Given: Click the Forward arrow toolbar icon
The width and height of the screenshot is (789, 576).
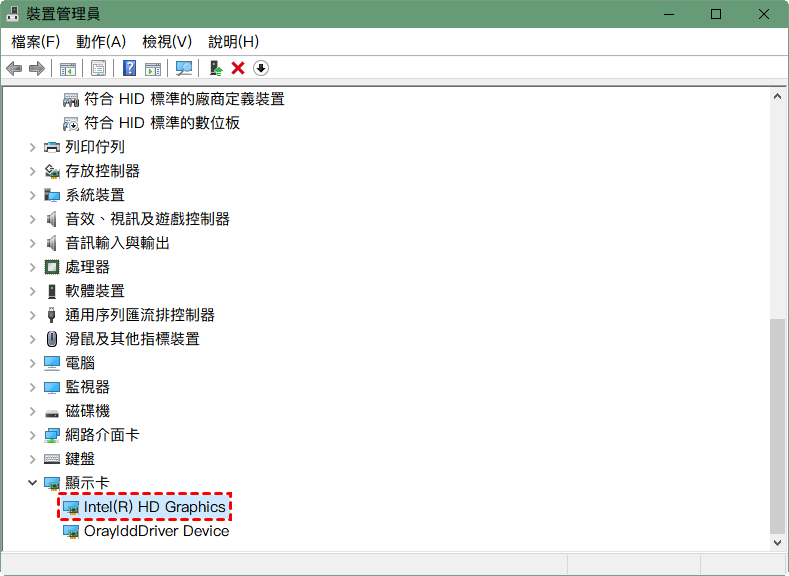Looking at the screenshot, I should pyautogui.click(x=37, y=68).
